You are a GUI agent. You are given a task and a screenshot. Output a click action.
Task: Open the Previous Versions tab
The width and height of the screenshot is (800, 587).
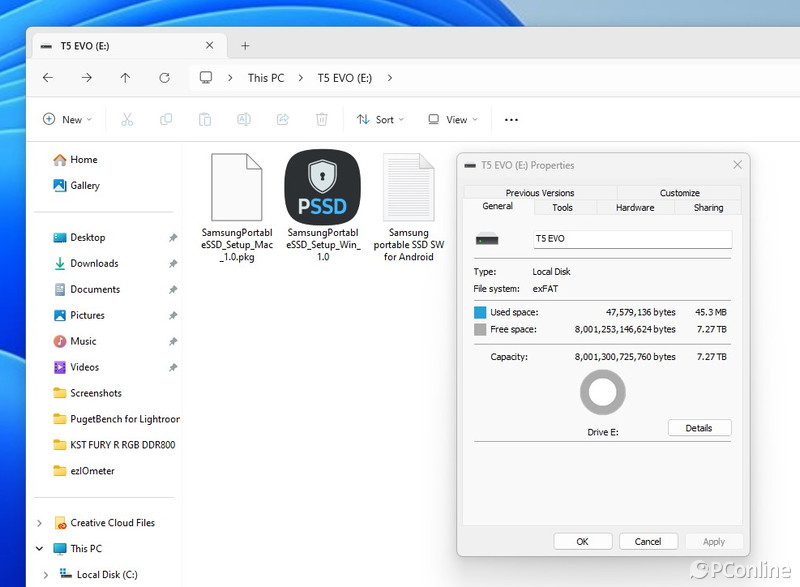(539, 193)
